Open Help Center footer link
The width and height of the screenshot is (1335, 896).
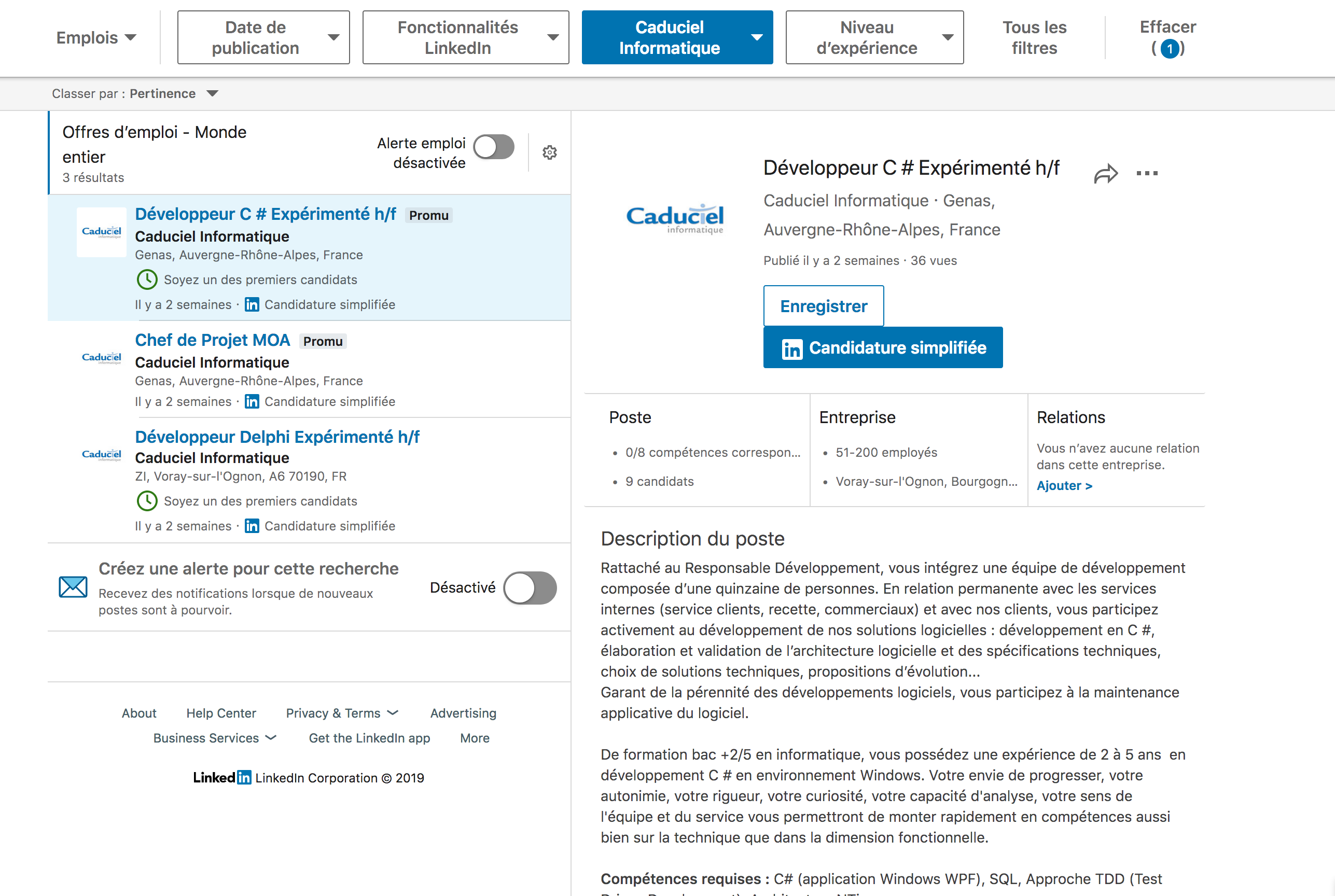coord(221,713)
